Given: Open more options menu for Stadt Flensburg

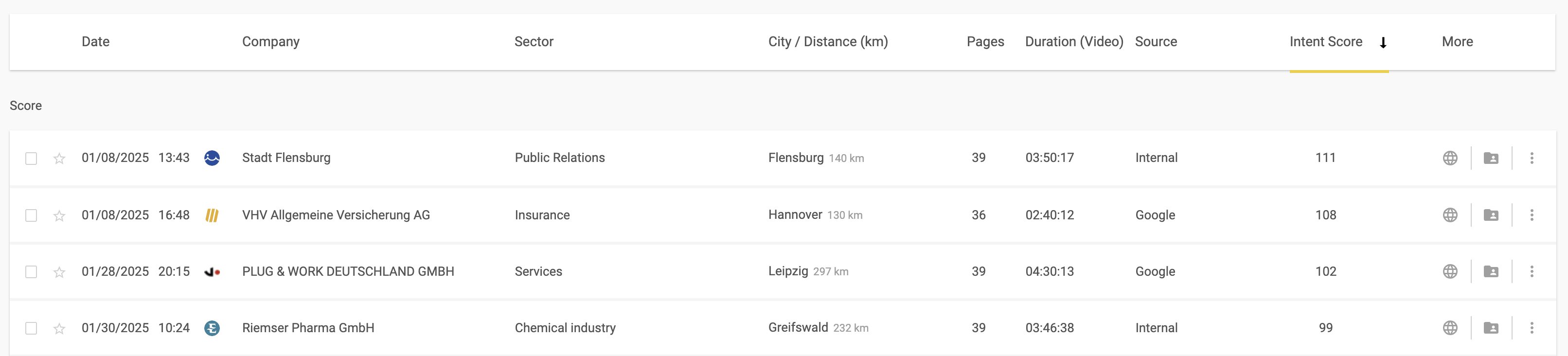Looking at the screenshot, I should tap(1532, 158).
